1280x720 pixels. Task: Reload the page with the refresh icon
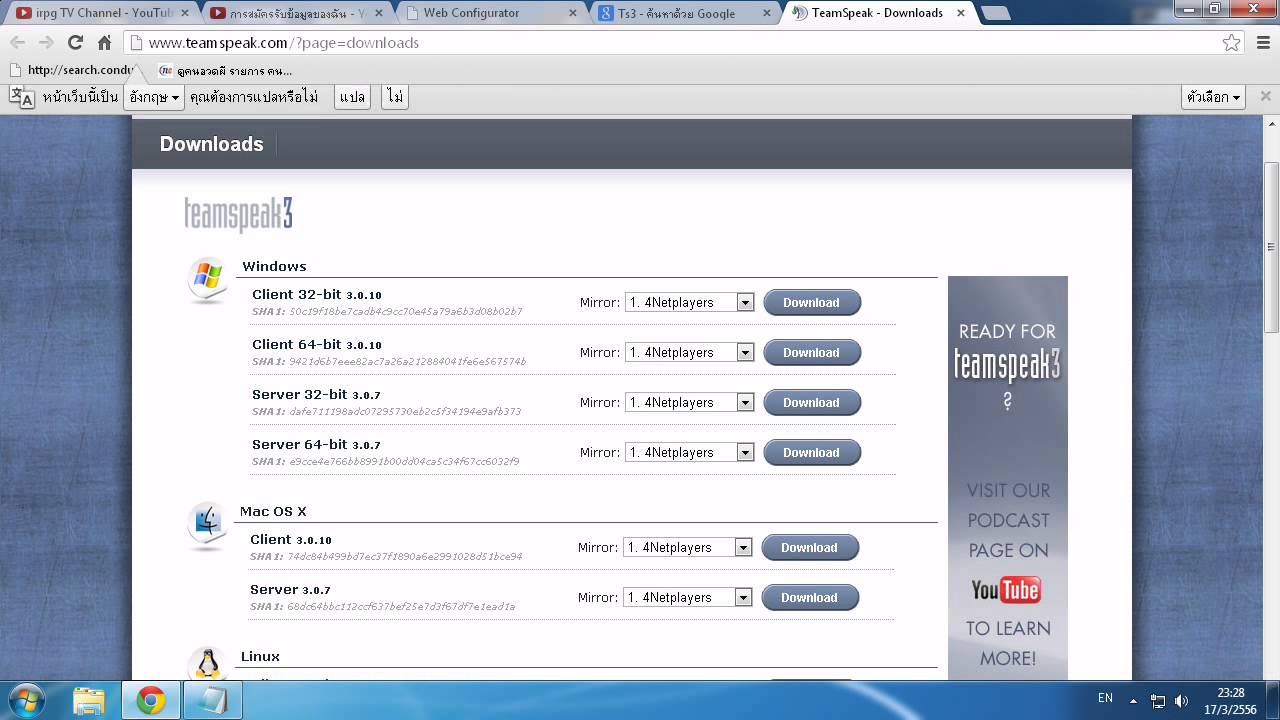[x=75, y=43]
